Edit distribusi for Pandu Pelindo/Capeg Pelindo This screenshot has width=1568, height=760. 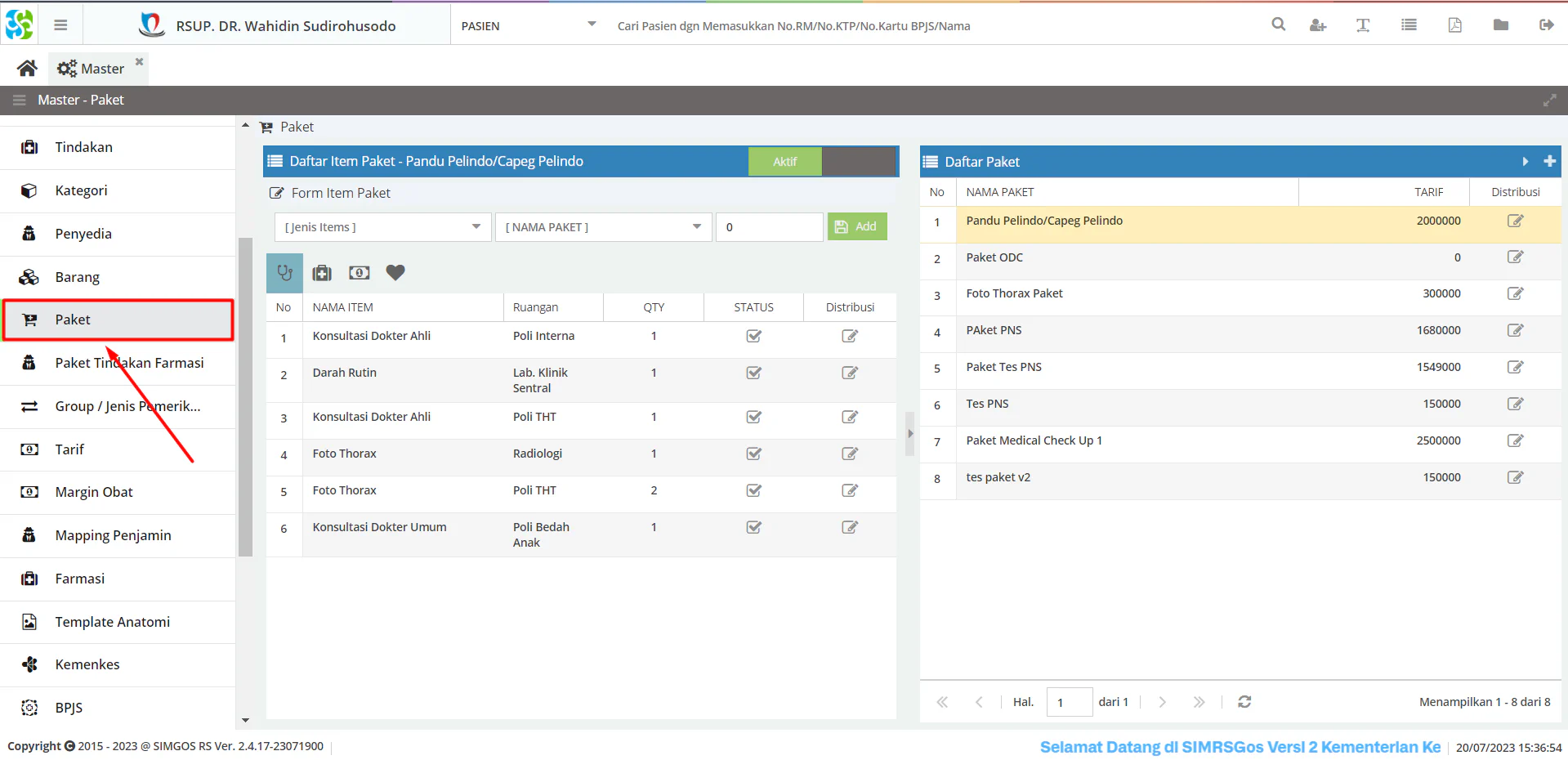[x=1515, y=221]
